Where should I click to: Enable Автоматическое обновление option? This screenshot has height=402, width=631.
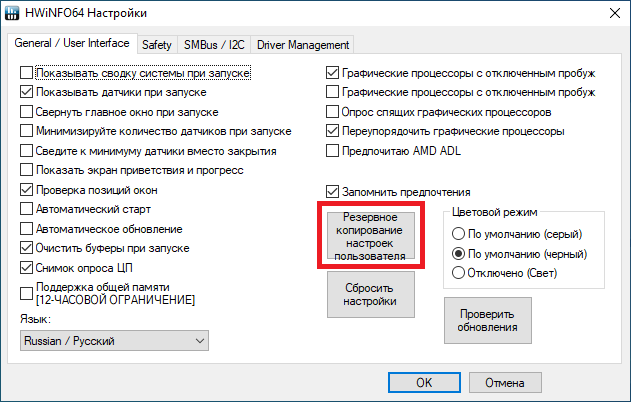click(27, 228)
